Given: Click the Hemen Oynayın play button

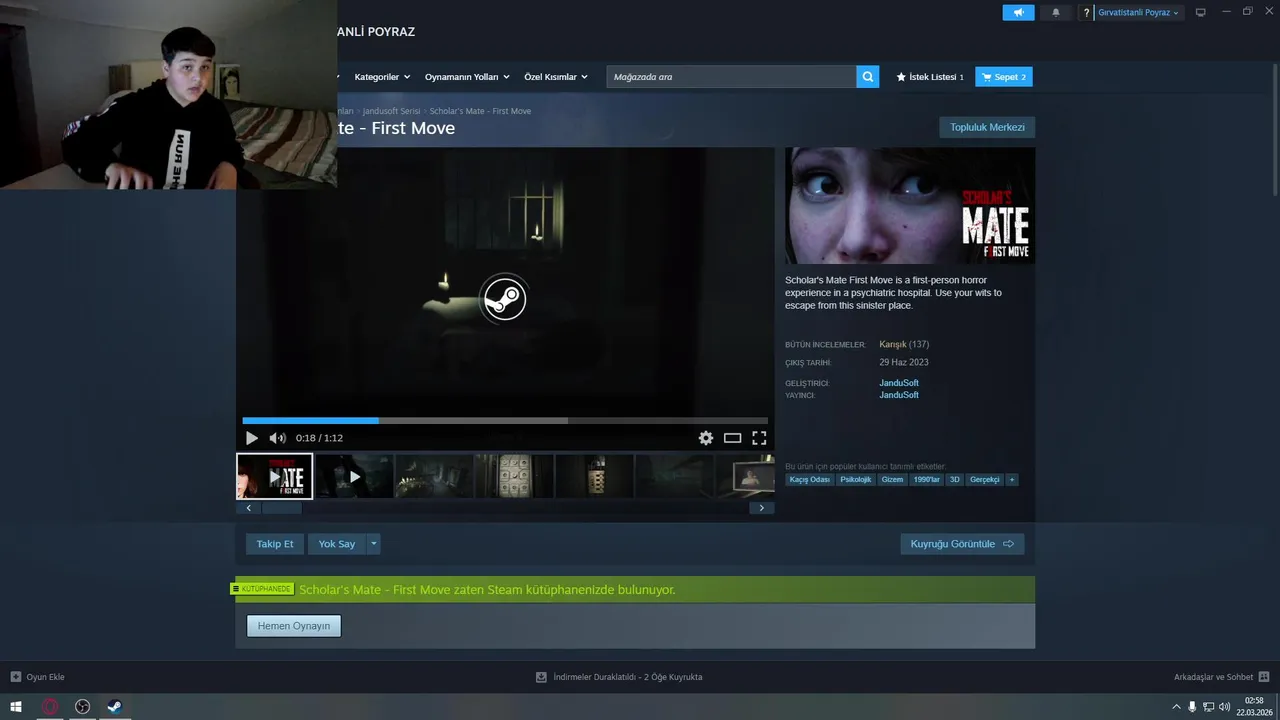Looking at the screenshot, I should point(294,626).
